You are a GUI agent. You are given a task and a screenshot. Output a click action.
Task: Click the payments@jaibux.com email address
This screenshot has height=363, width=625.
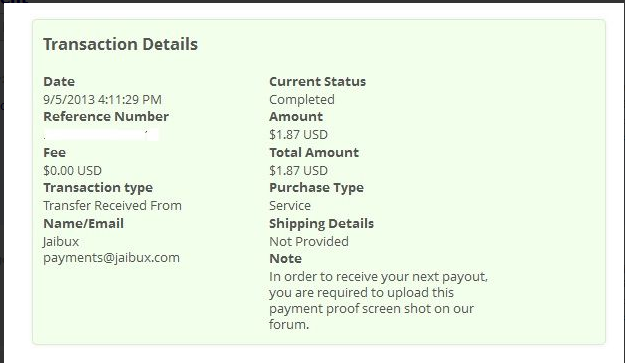(111, 257)
